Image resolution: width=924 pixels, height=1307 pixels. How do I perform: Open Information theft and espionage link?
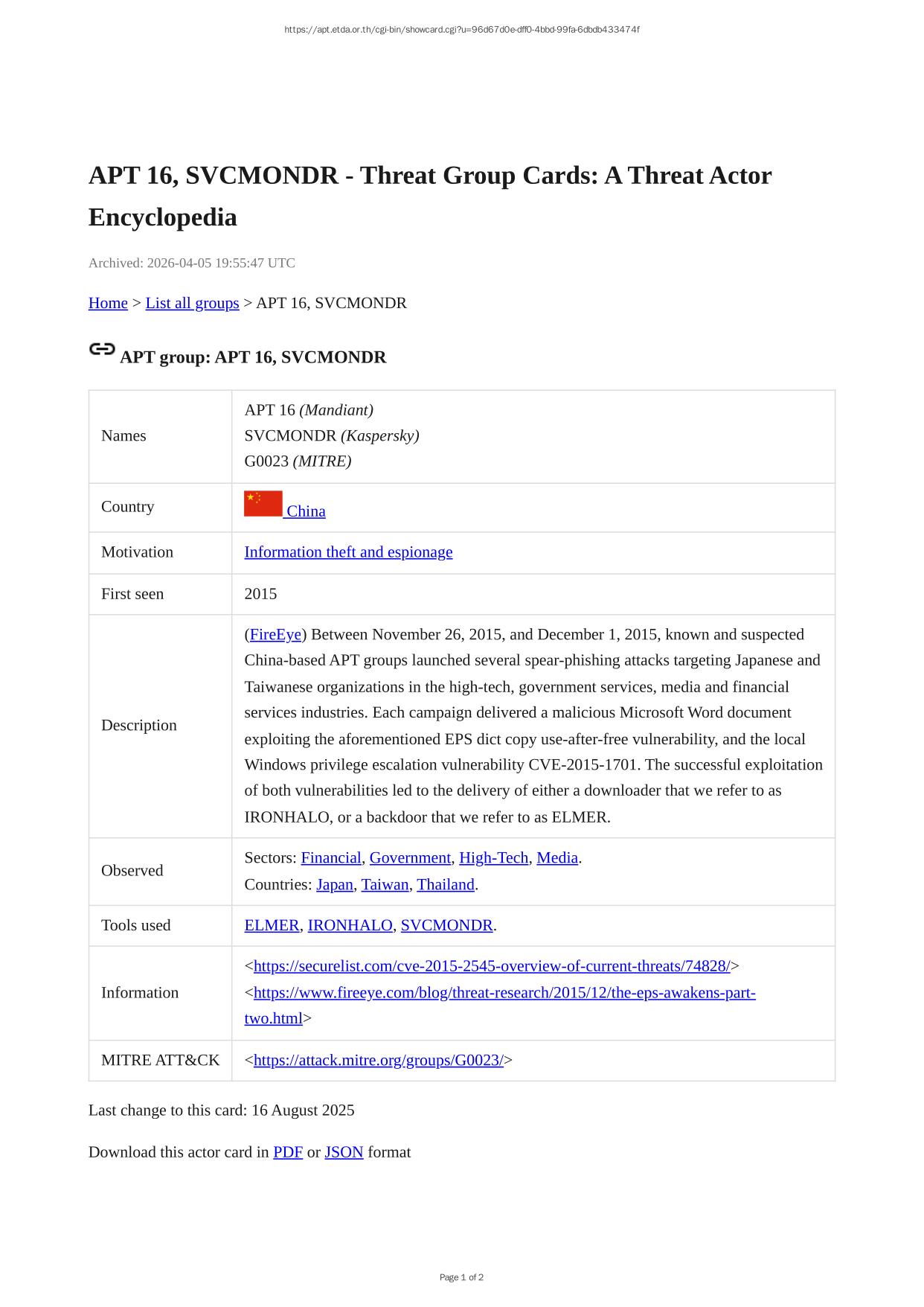(348, 552)
